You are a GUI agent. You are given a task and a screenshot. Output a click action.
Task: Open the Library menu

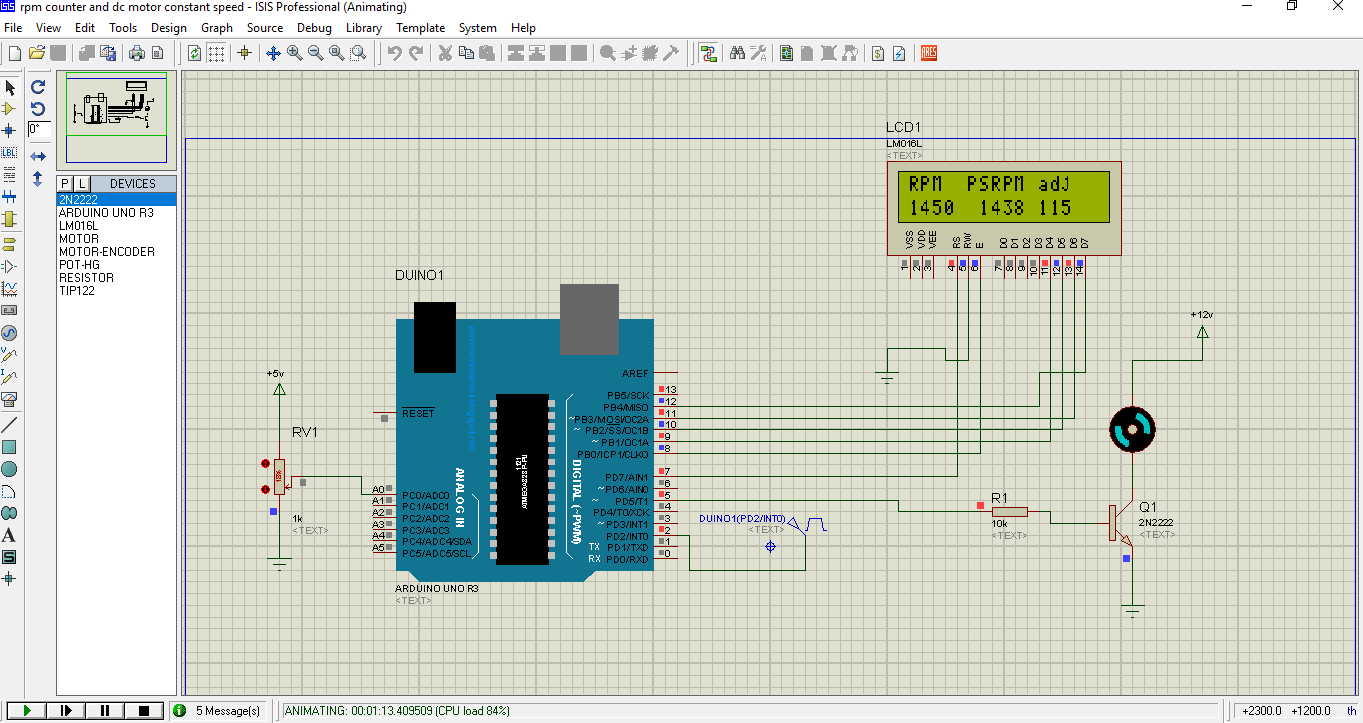pos(363,28)
